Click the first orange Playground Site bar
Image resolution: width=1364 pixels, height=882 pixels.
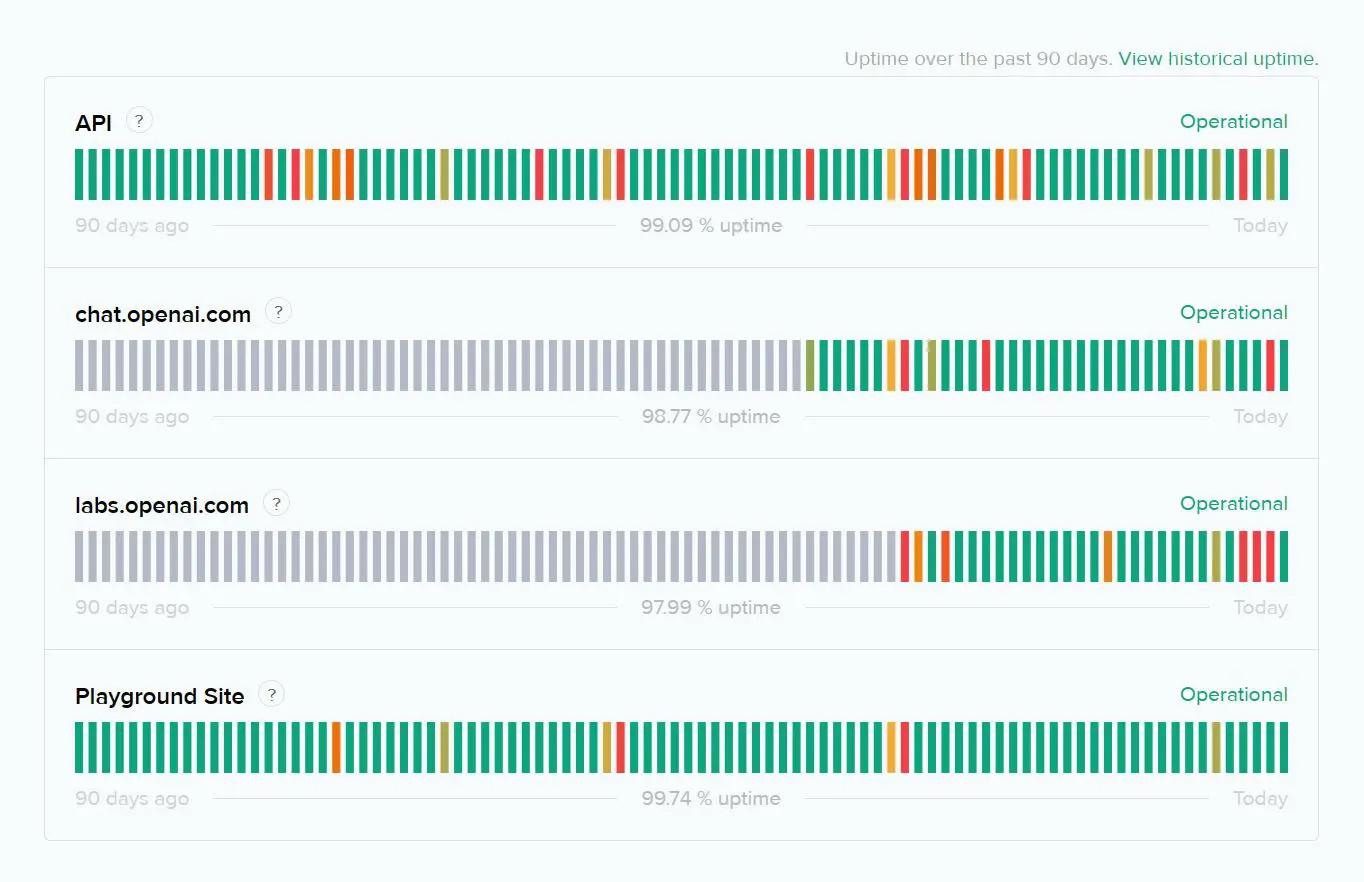(337, 748)
